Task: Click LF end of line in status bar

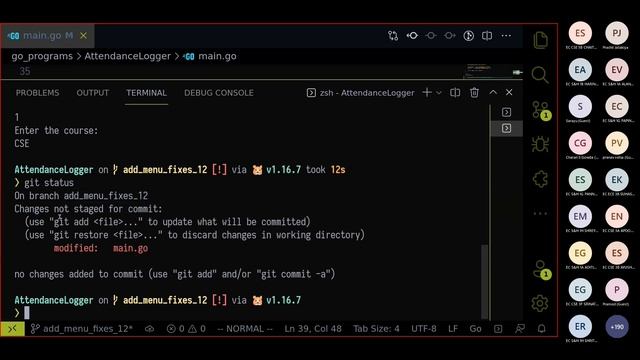Action: click(453, 329)
